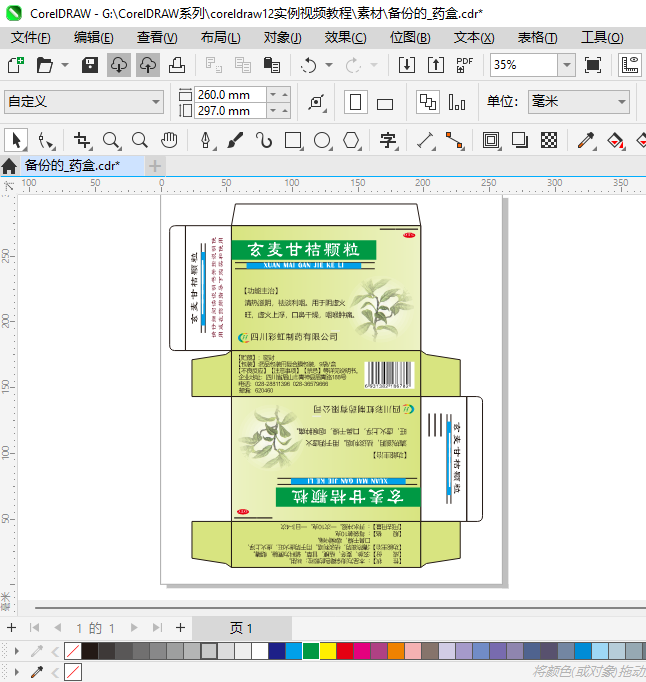Add a page with rightmost plus button
This screenshot has height=682, width=646.
(181, 628)
